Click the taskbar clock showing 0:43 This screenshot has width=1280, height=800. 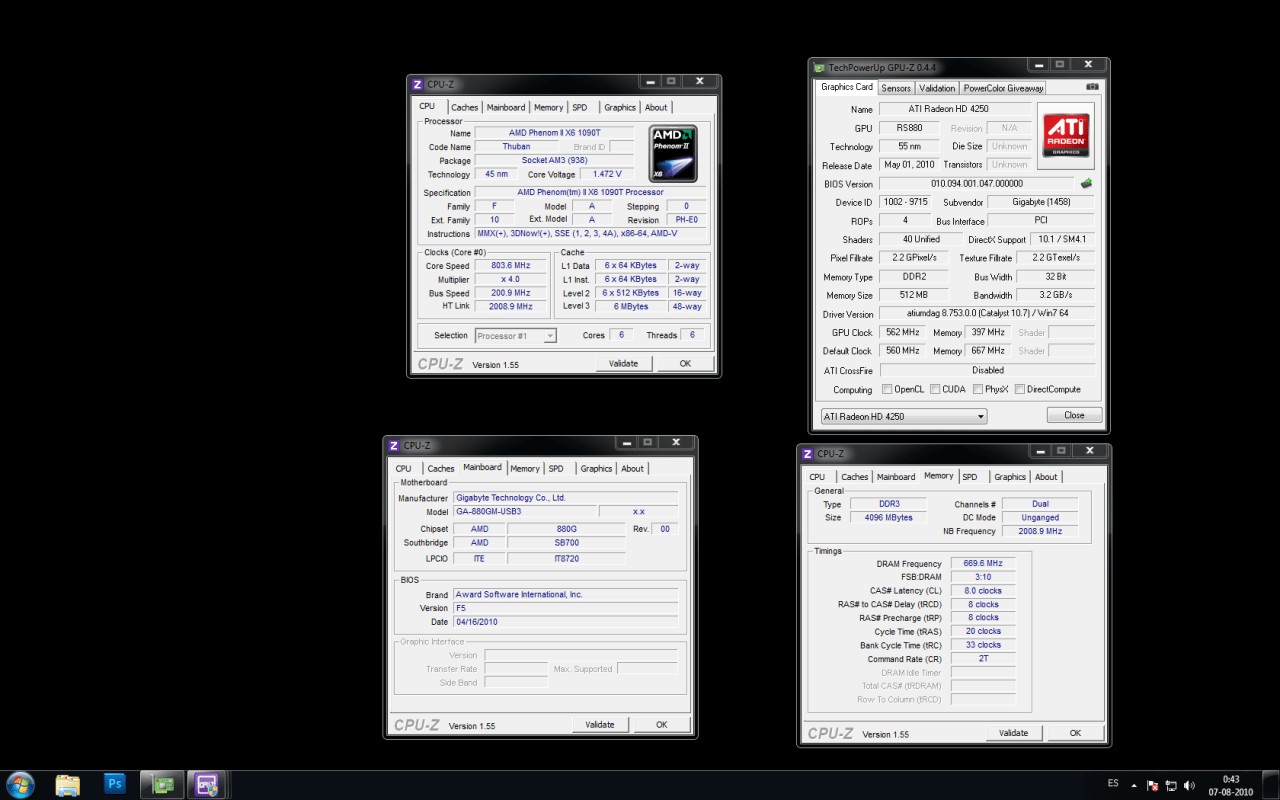[x=1231, y=785]
